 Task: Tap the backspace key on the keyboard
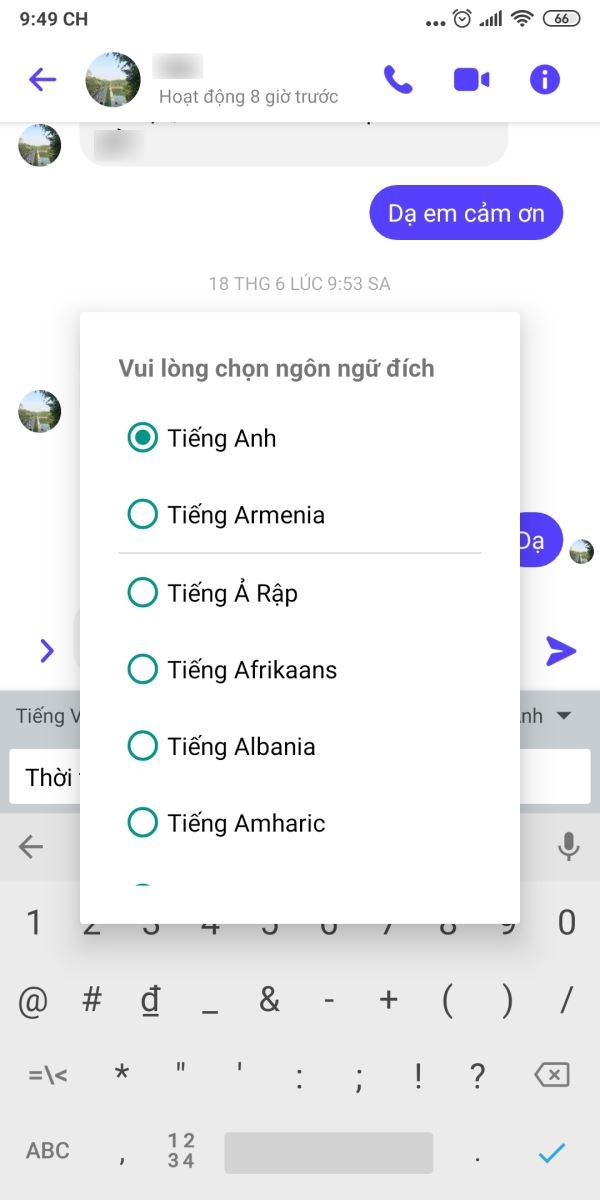click(x=553, y=1073)
